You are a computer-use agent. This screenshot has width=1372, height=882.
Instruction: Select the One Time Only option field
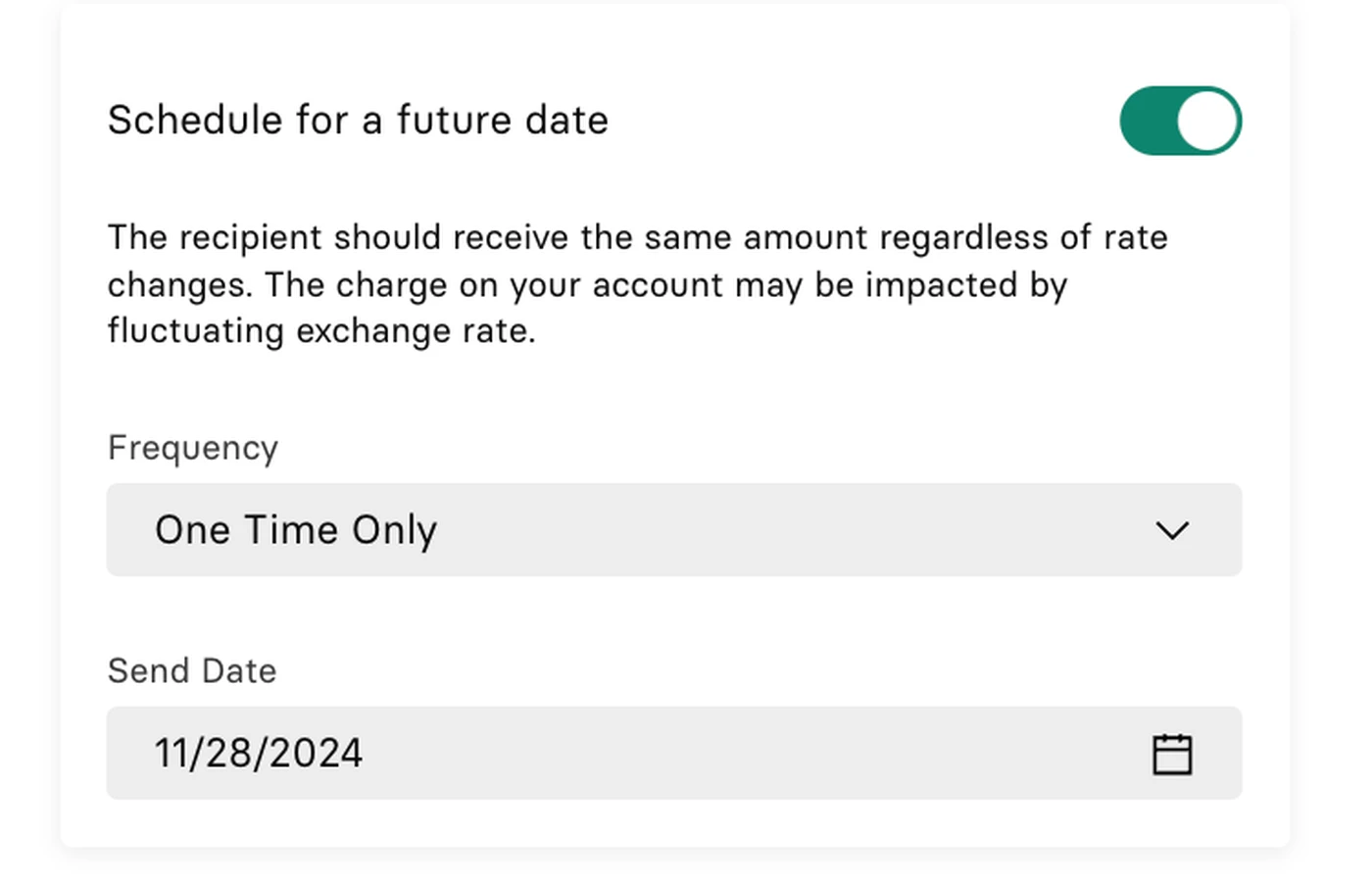tap(674, 529)
